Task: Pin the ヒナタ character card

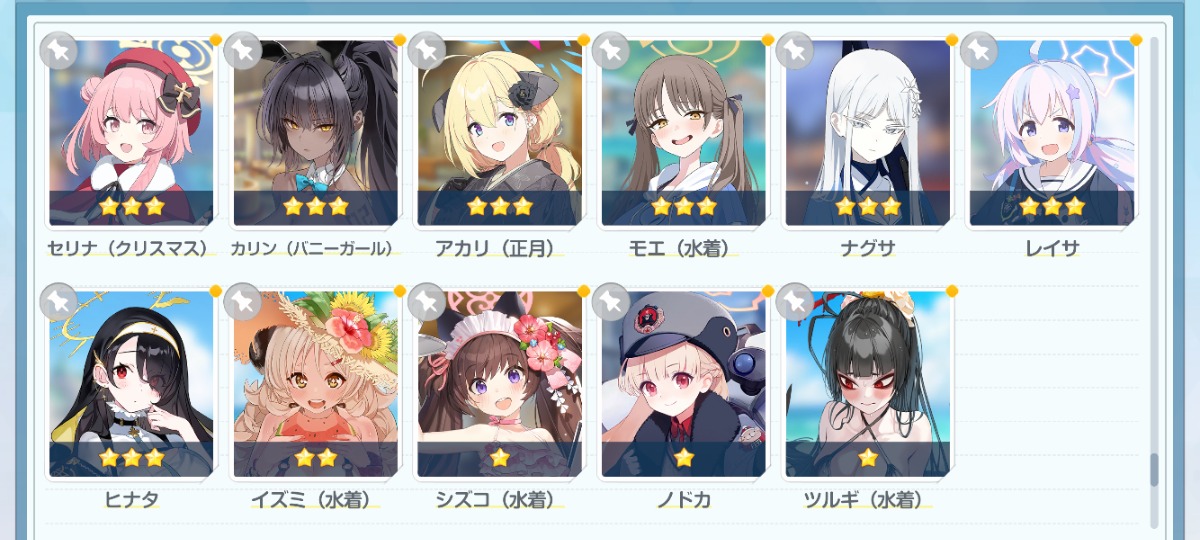Action: coord(59,302)
